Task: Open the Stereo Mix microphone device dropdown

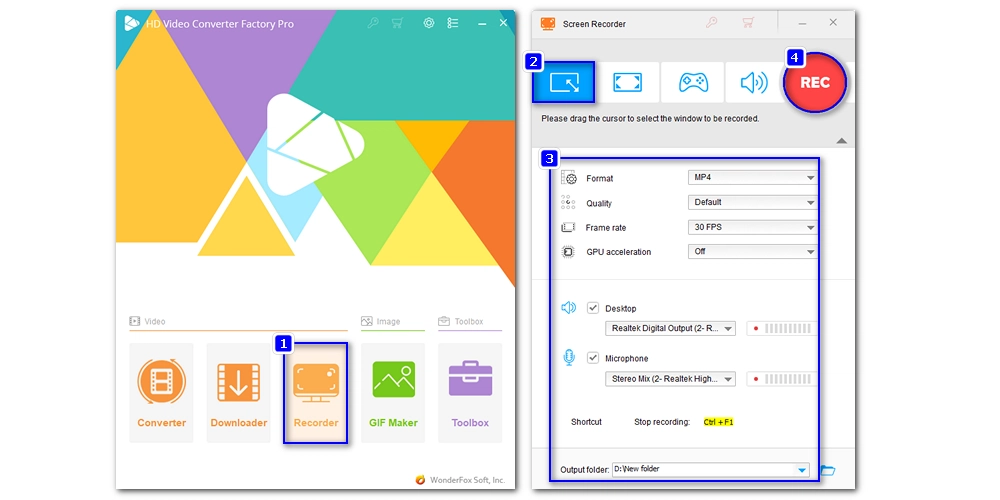Action: [x=670, y=379]
